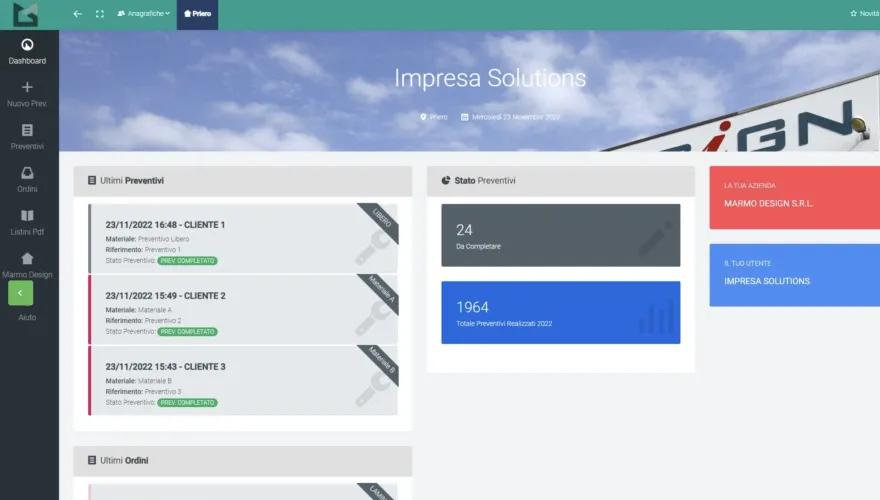Click the Ultimi Ordini panel header
The image size is (880, 500).
click(x=242, y=461)
